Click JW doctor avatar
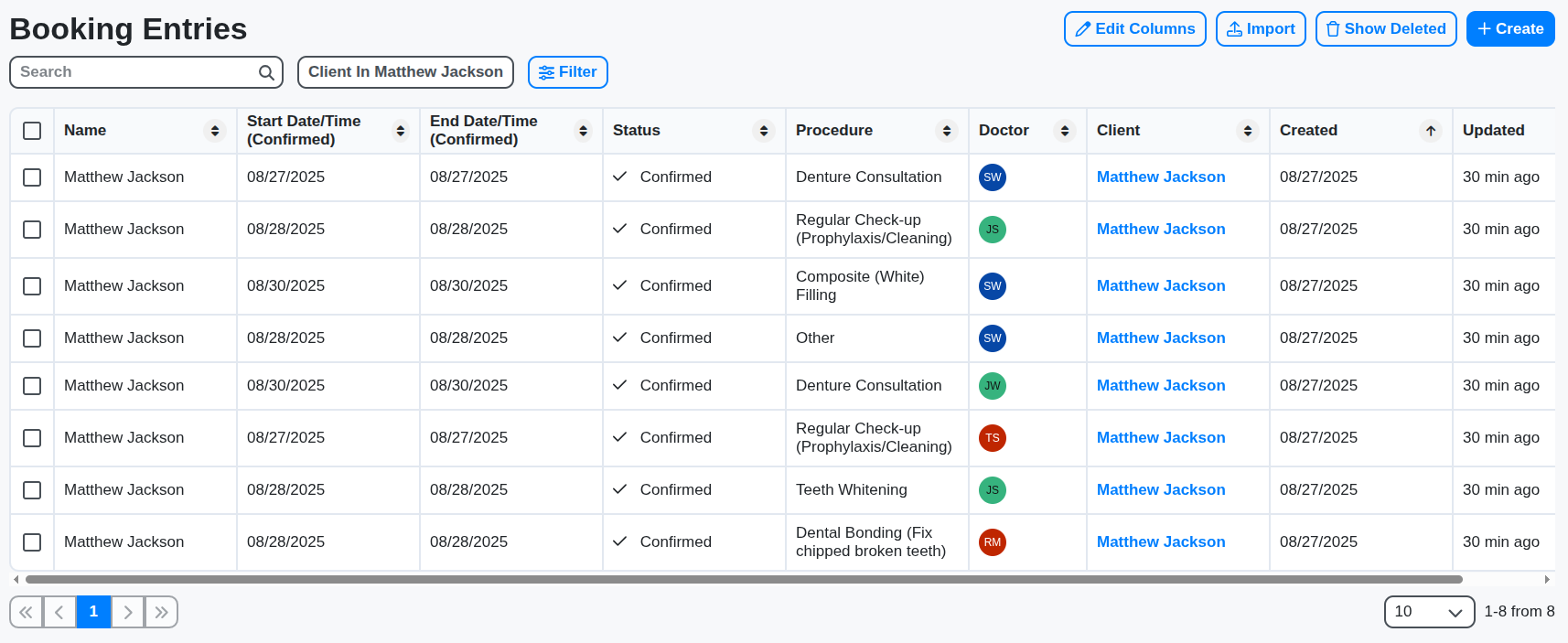 pyautogui.click(x=993, y=386)
